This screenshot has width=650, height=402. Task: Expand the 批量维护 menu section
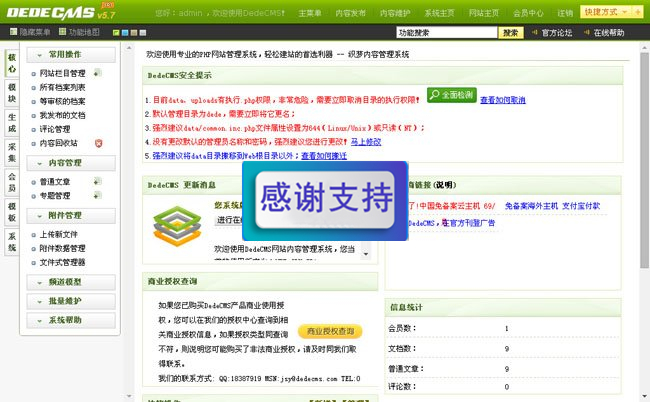[71, 301]
